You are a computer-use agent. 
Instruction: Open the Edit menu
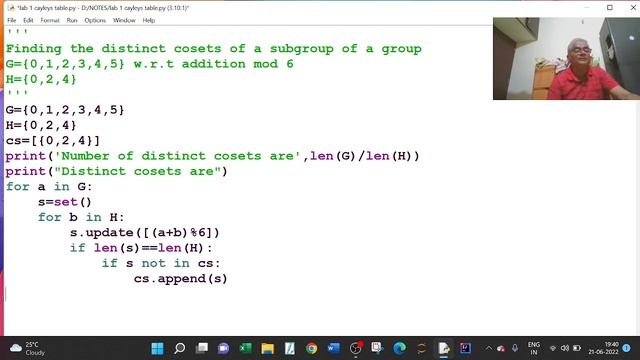tap(28, 20)
